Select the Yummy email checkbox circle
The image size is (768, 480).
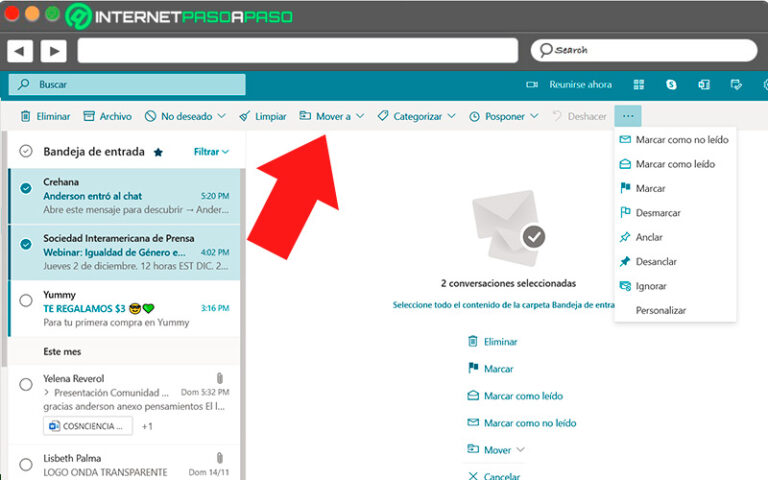point(26,300)
